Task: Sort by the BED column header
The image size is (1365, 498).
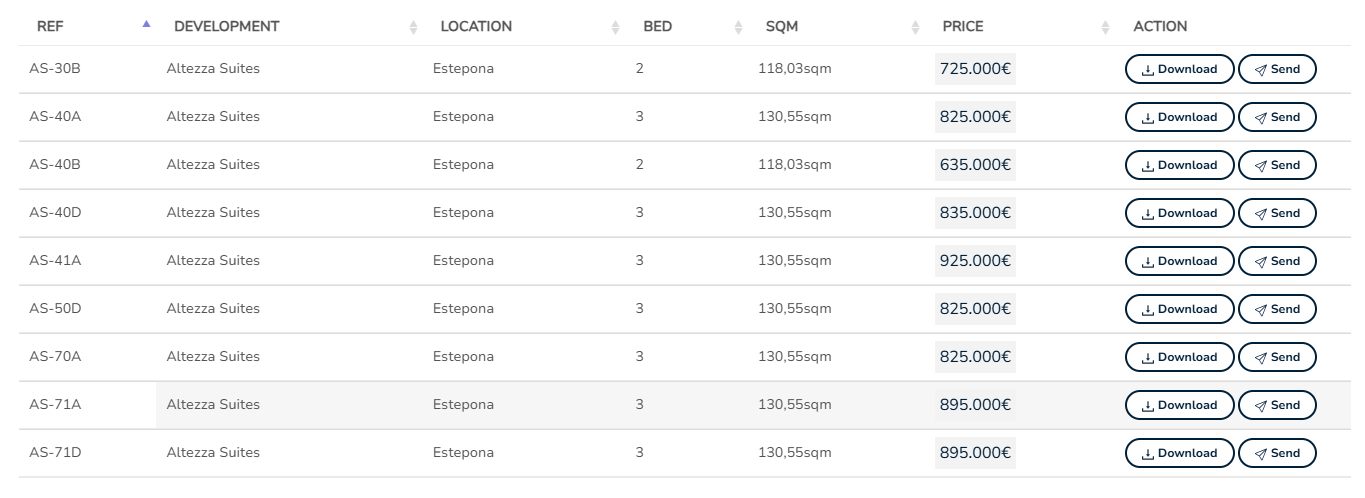Action: [657, 27]
